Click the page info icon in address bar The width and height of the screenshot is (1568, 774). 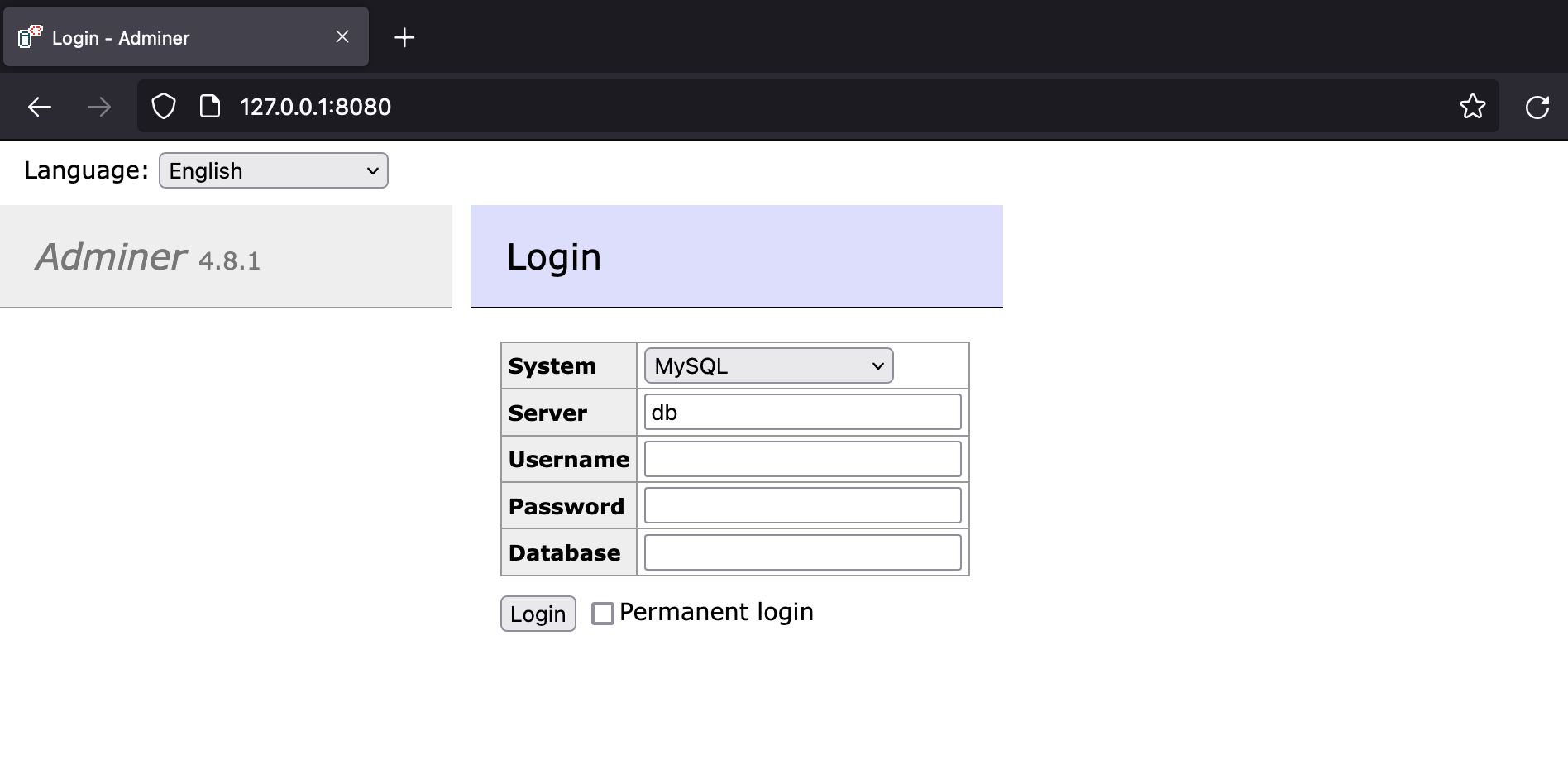tap(209, 106)
